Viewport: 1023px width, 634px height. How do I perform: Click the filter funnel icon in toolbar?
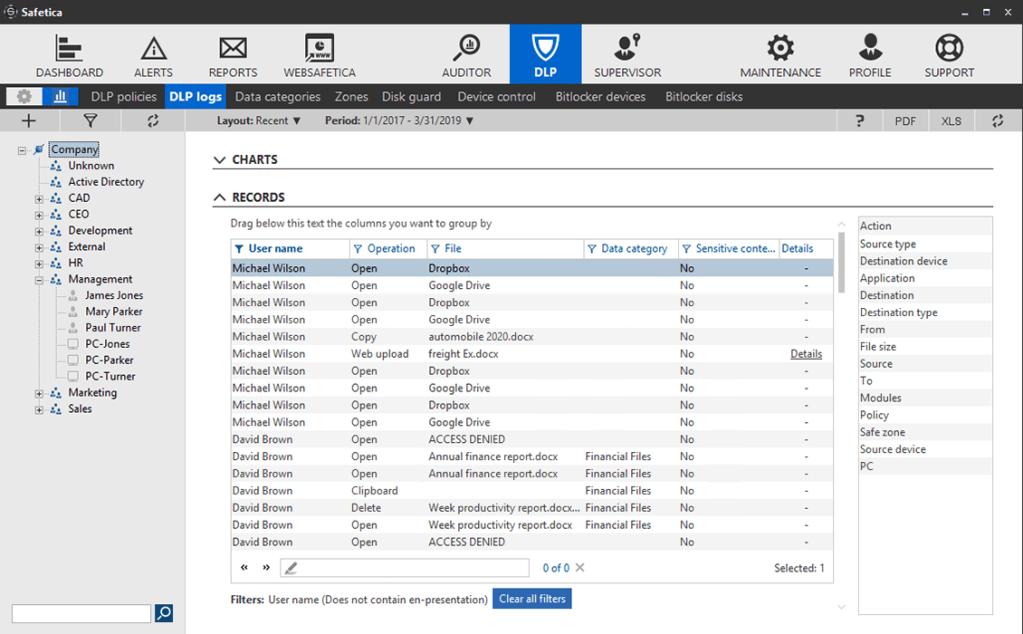[x=90, y=121]
